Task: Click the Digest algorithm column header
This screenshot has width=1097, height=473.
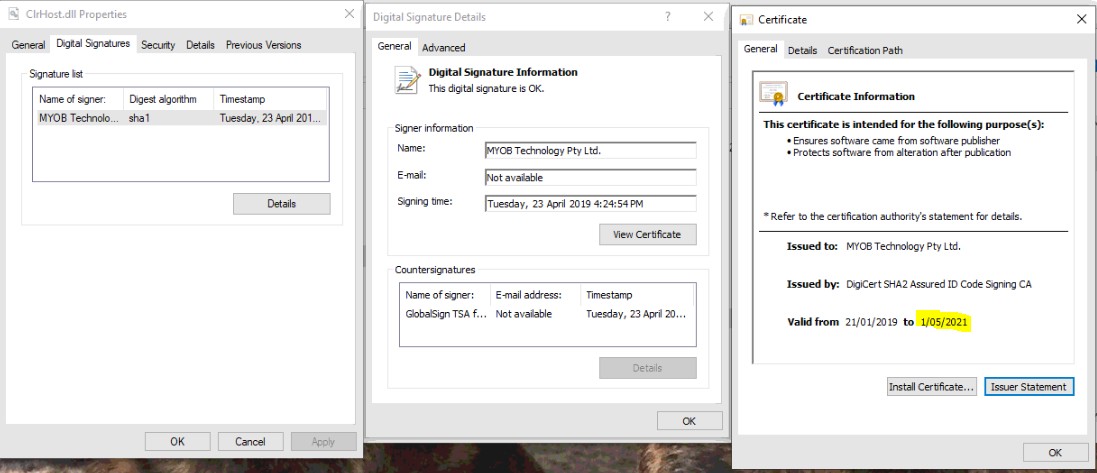Action: (169, 99)
